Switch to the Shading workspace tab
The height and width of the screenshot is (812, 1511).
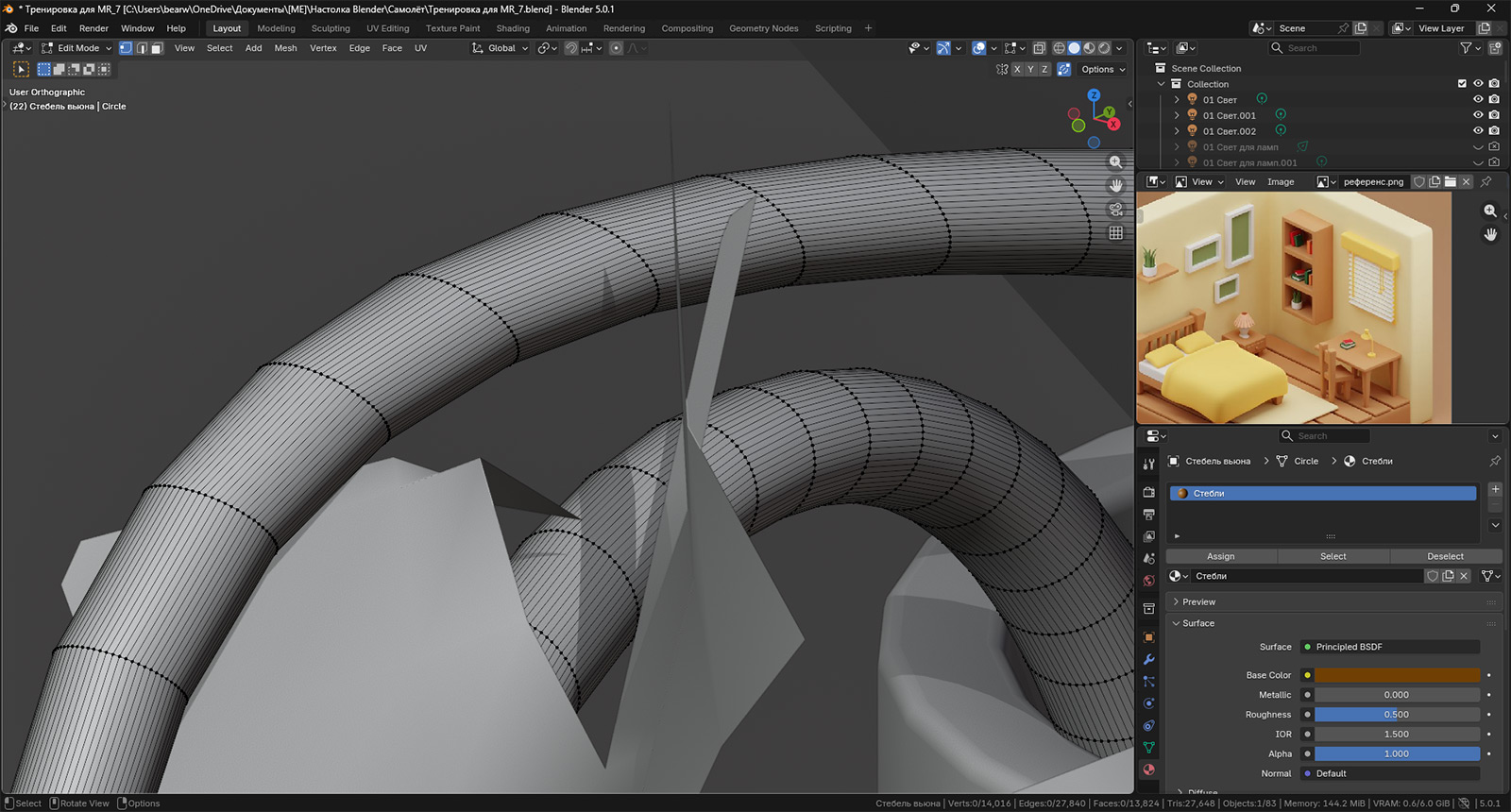[x=513, y=28]
